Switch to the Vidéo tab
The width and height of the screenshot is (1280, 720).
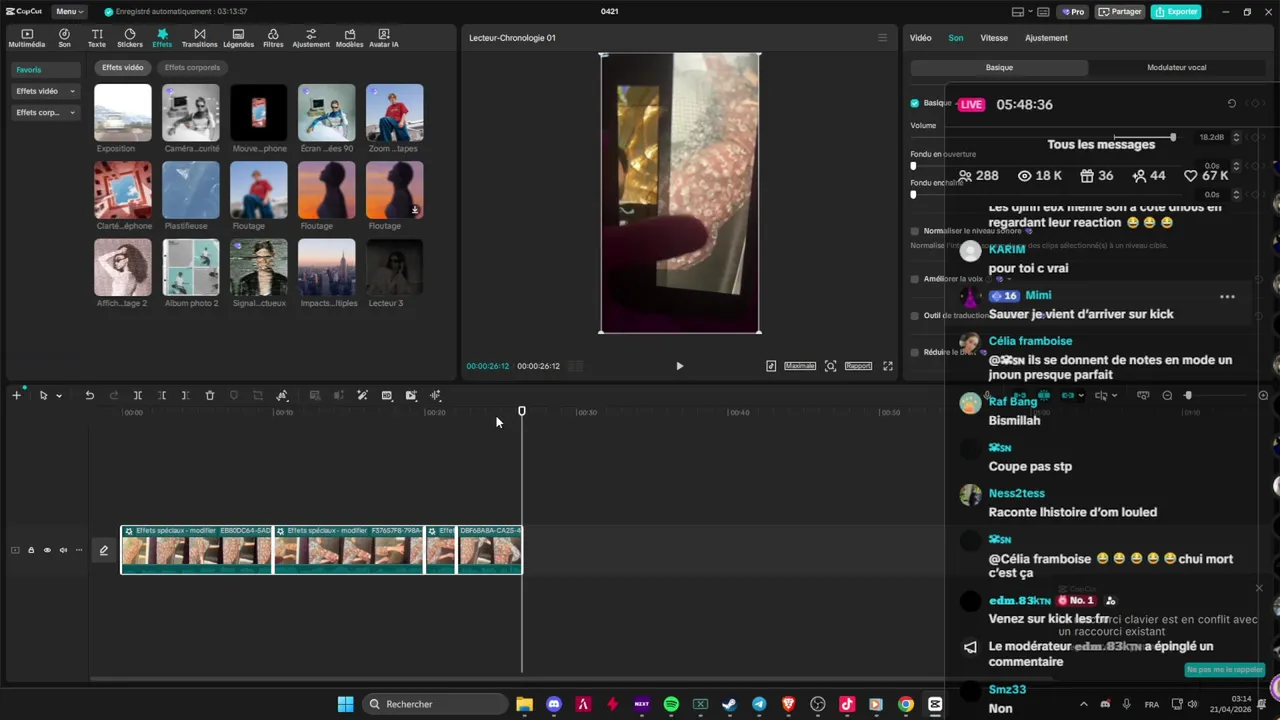pos(920,38)
